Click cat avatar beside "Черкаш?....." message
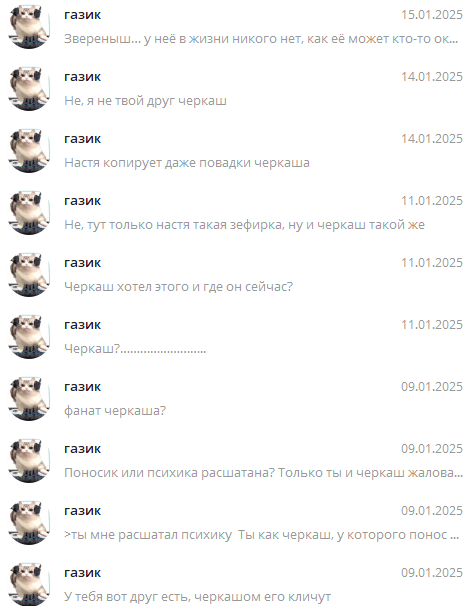Screen dimensions: 470x606 29,337
